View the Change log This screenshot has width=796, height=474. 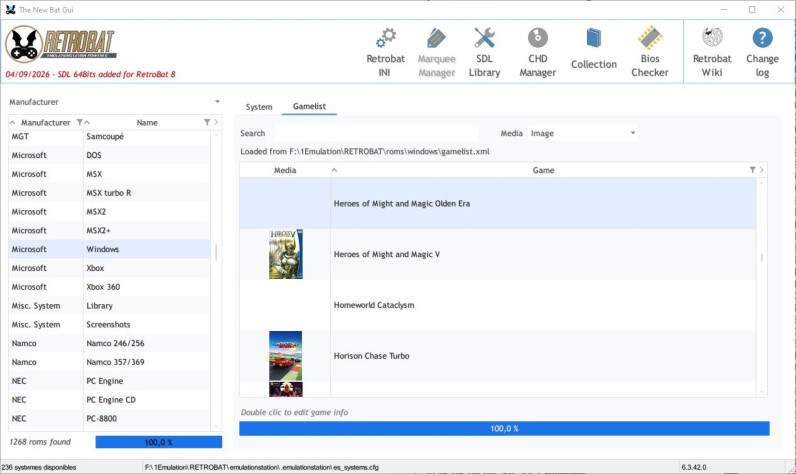point(762,53)
